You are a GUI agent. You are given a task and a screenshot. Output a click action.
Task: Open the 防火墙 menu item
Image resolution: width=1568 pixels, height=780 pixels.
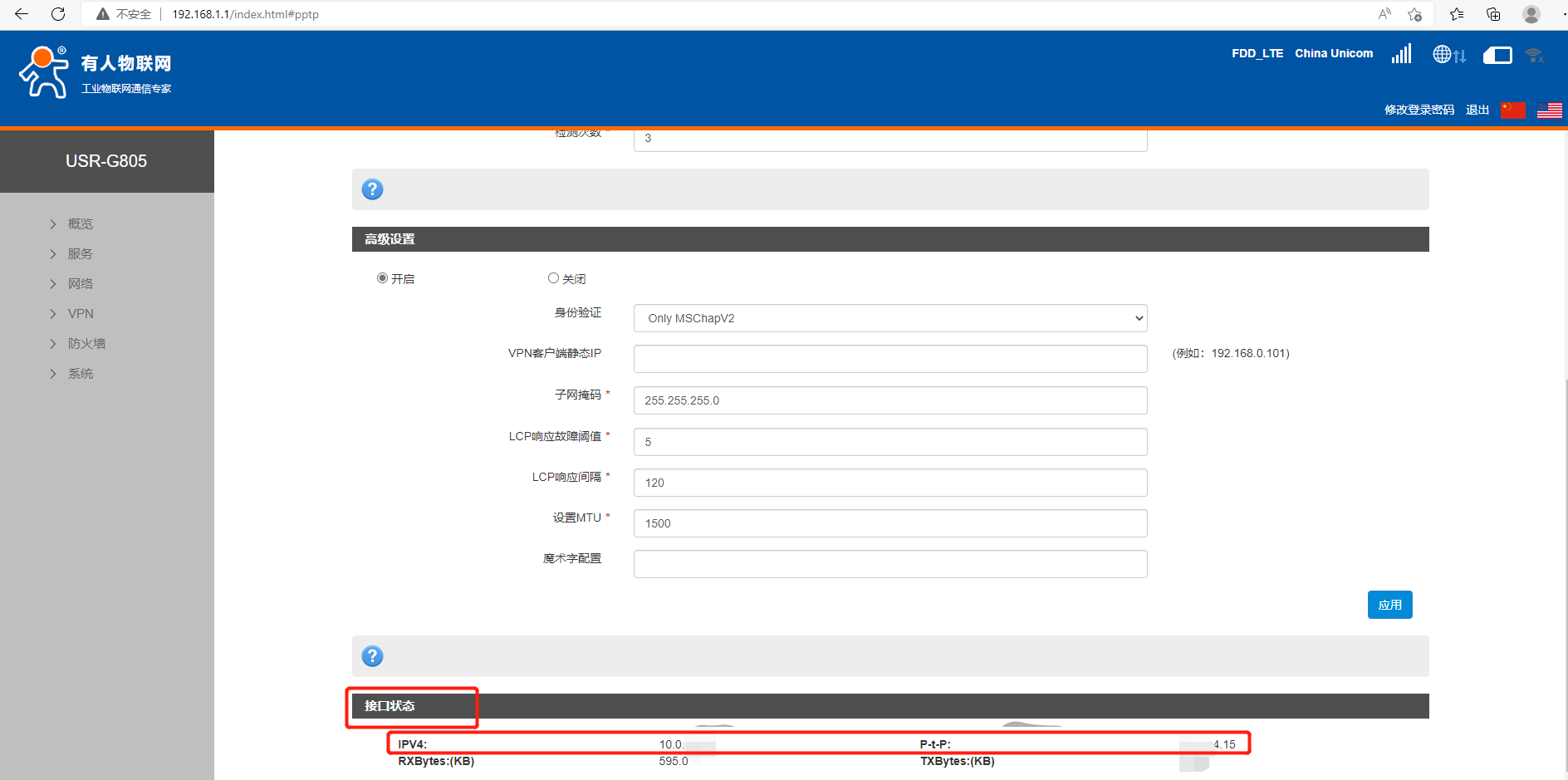(86, 344)
